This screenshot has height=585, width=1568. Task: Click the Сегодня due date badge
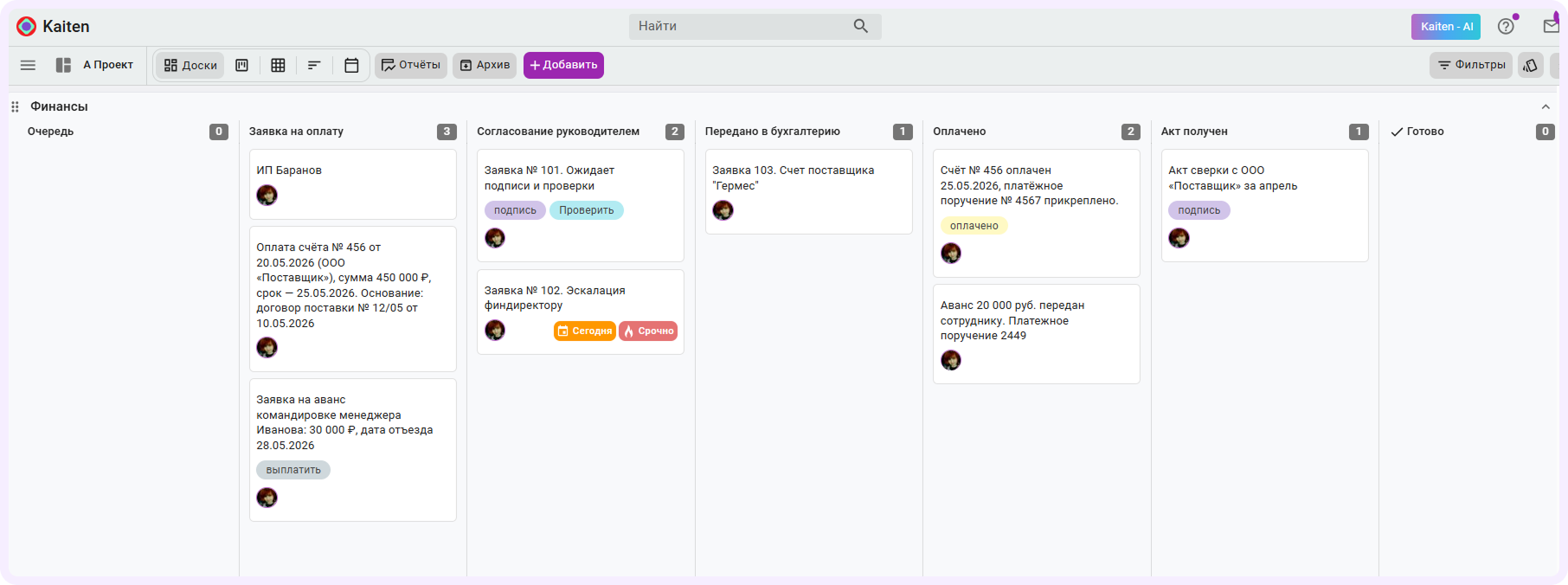[585, 331]
